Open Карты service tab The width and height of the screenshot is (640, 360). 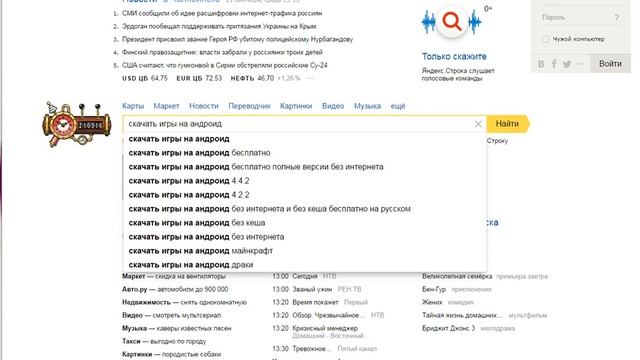[133, 106]
